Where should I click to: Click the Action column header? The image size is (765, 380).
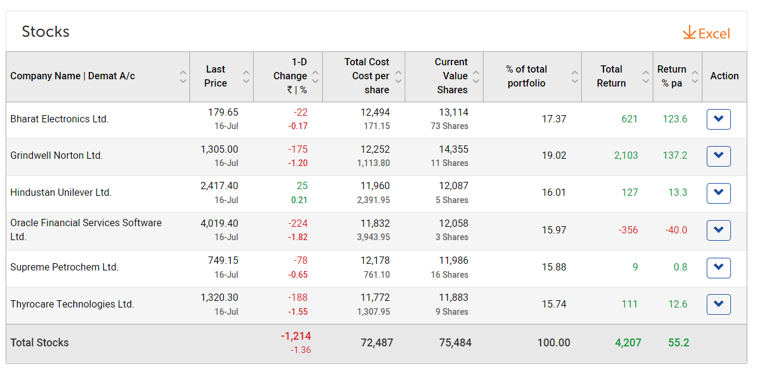pyautogui.click(x=724, y=76)
